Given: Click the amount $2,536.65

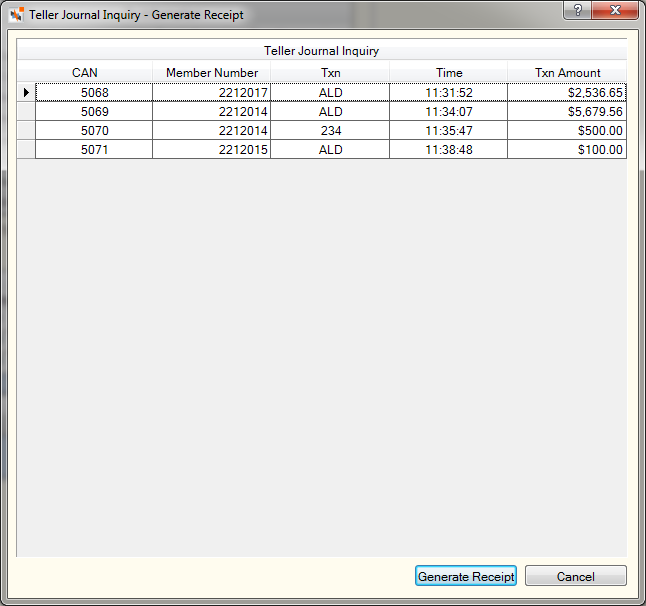Looking at the screenshot, I should [x=567, y=92].
